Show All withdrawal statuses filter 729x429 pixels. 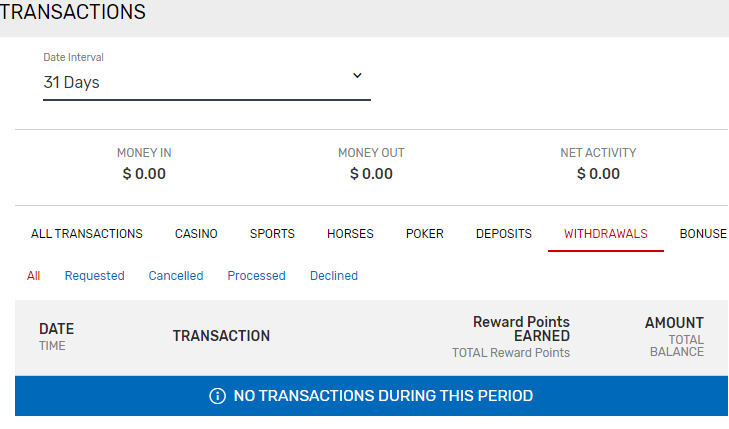coord(34,276)
